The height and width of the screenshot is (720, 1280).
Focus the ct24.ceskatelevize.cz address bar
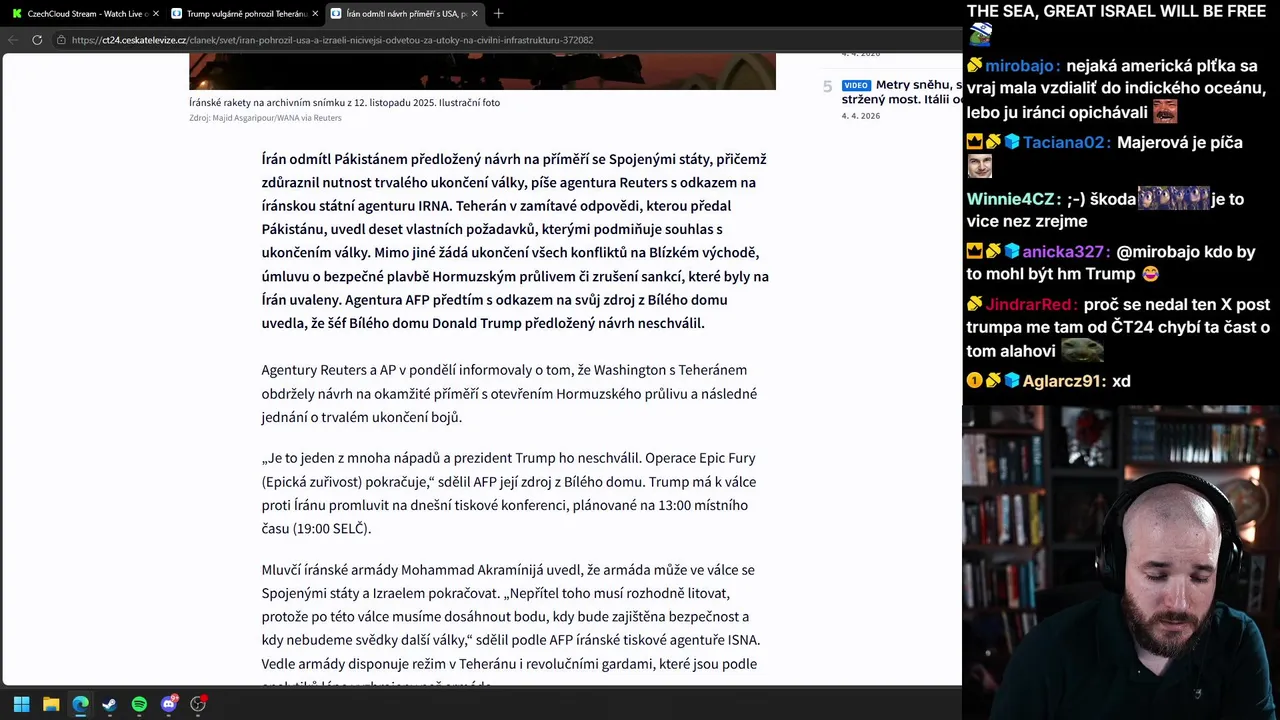point(332,40)
